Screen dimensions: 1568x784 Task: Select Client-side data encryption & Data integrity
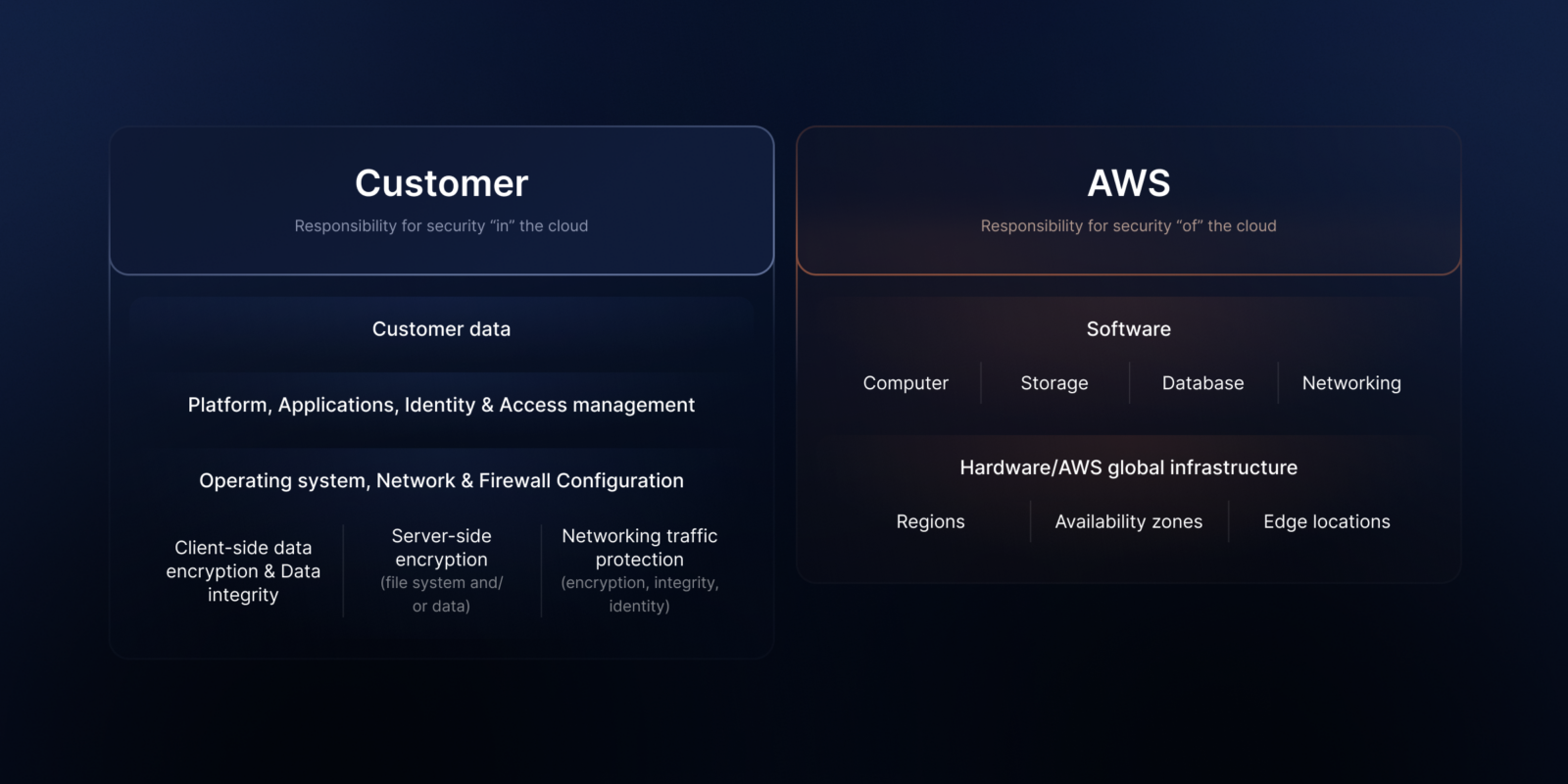[243, 571]
